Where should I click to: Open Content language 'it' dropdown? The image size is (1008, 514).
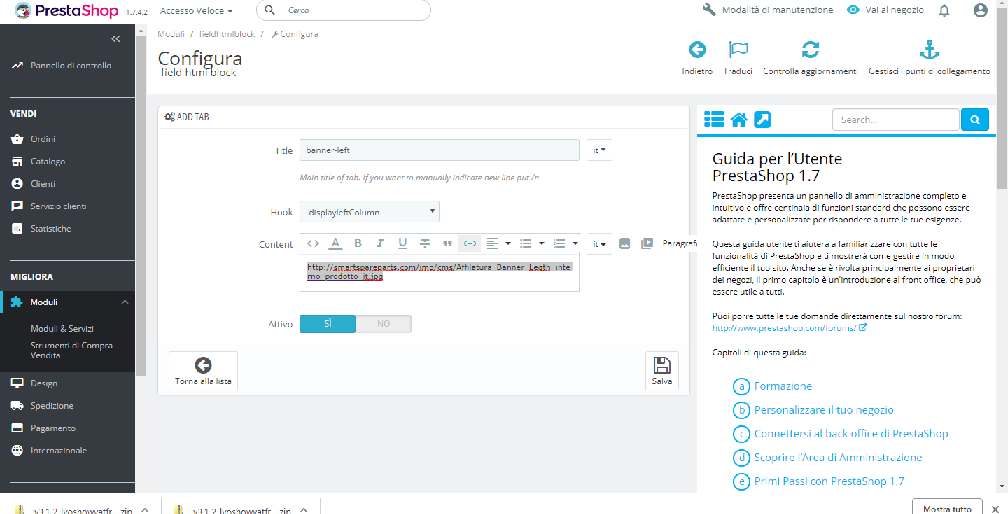click(x=599, y=244)
